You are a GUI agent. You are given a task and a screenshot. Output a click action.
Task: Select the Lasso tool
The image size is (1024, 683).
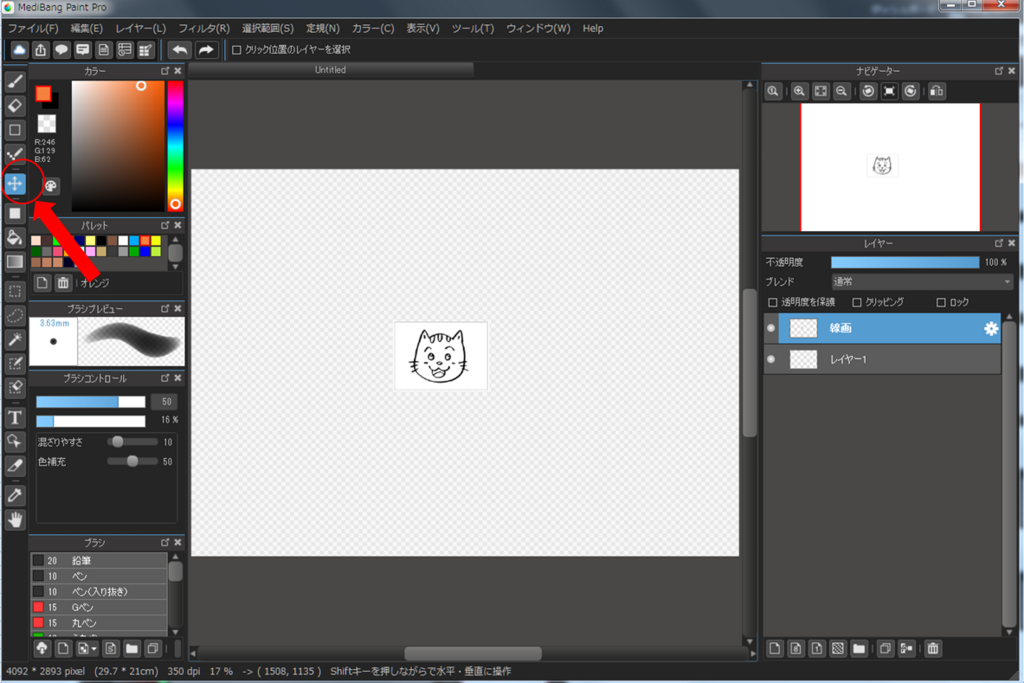(x=15, y=315)
